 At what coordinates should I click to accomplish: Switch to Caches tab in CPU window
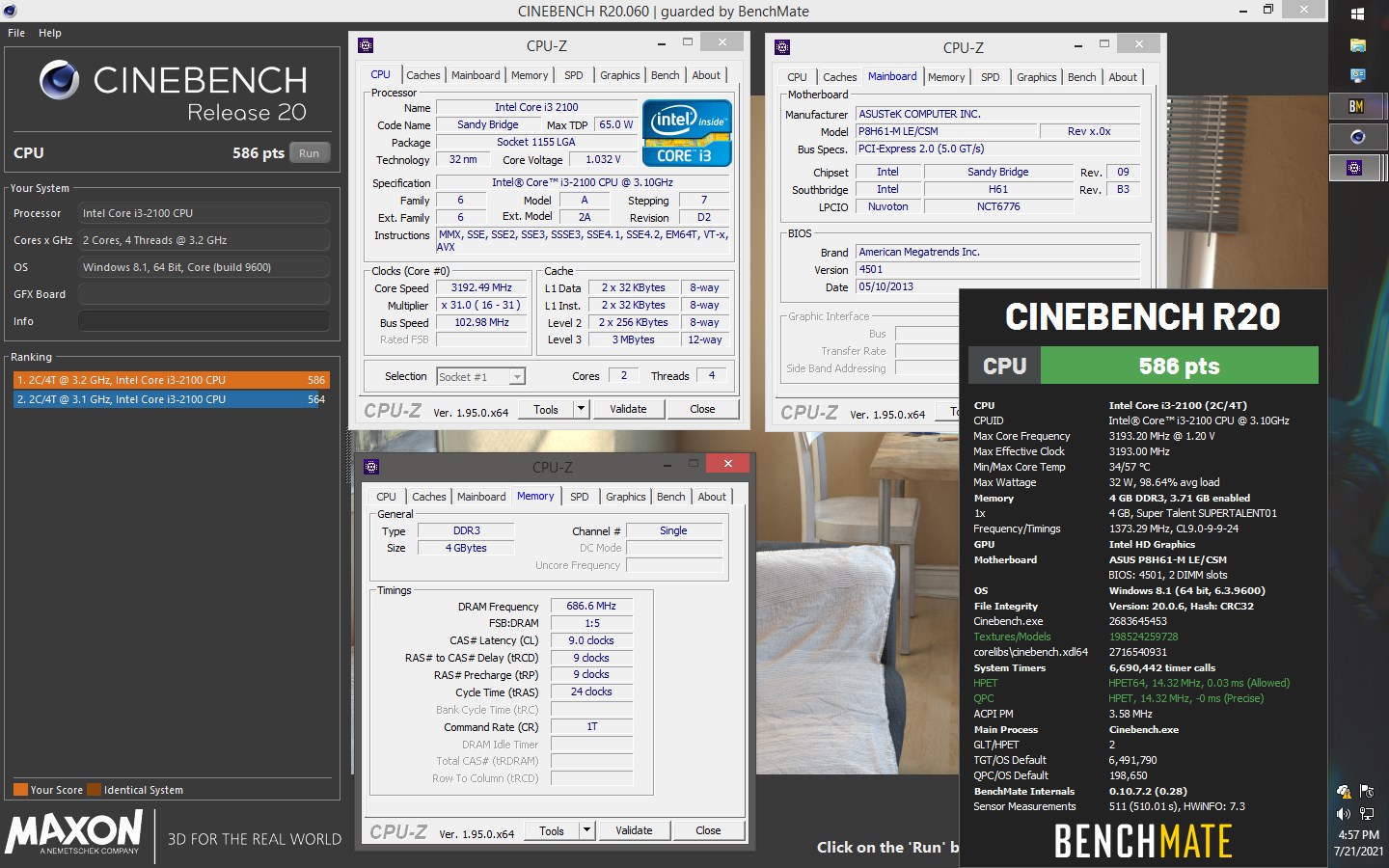coord(422,75)
